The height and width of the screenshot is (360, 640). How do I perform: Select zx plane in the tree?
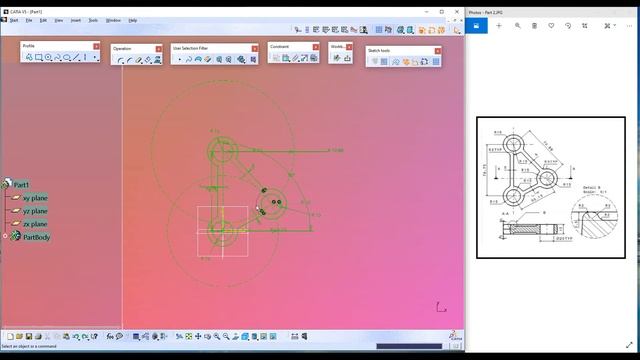35,224
